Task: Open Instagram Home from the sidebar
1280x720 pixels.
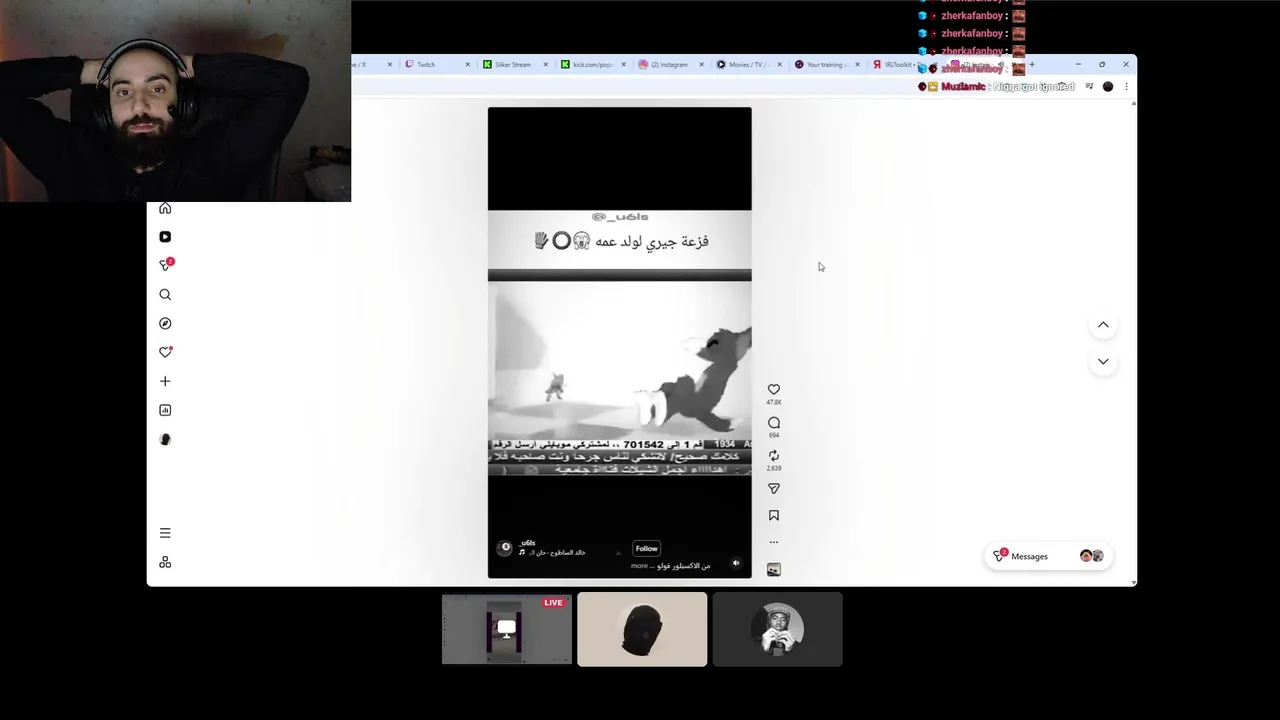Action: point(165,208)
